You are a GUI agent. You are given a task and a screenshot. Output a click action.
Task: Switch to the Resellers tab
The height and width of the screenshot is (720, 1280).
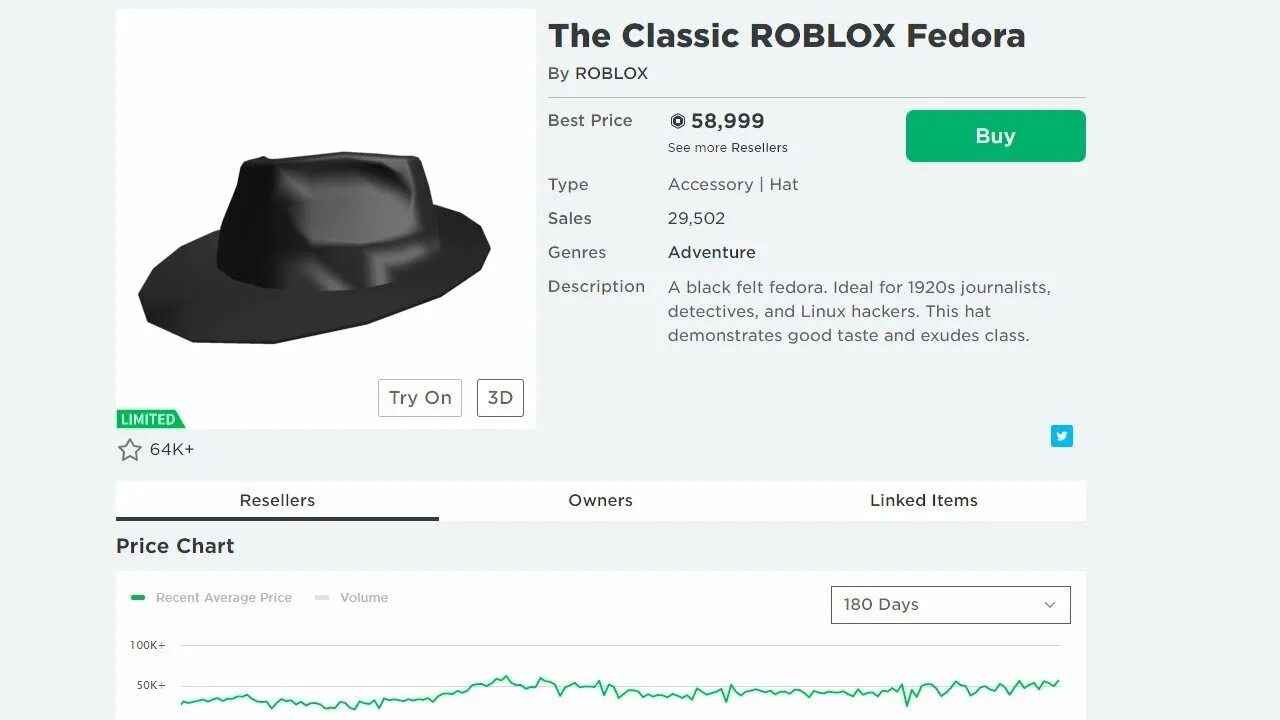point(277,501)
